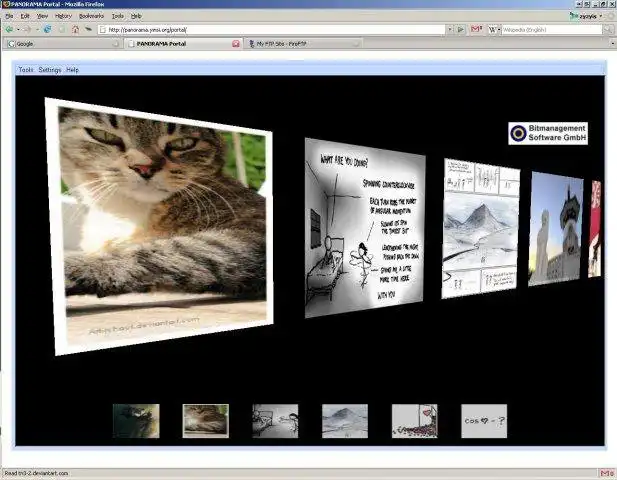Select the large cat photo panel

(x=159, y=226)
